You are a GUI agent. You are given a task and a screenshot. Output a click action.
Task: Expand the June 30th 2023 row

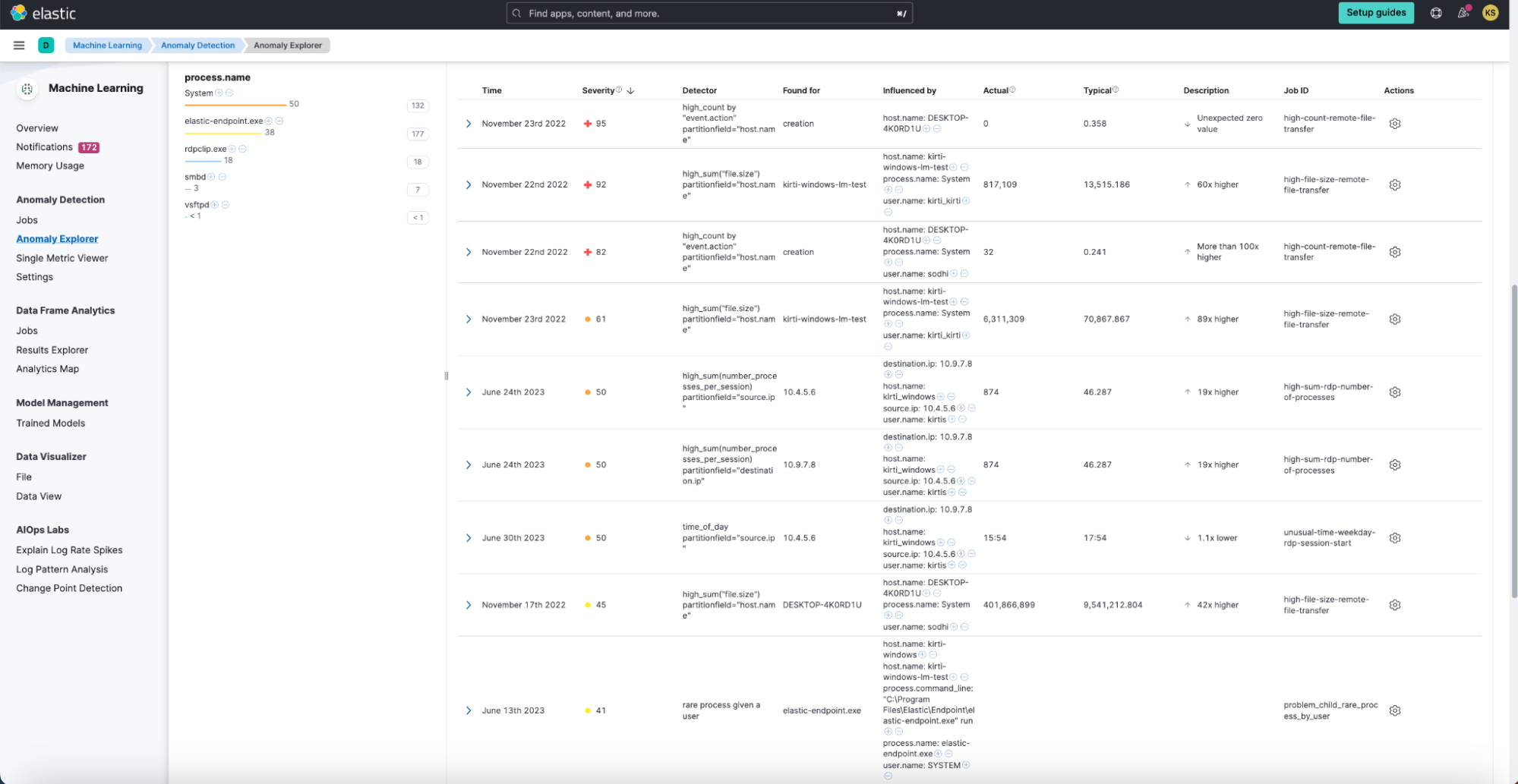pyautogui.click(x=469, y=538)
